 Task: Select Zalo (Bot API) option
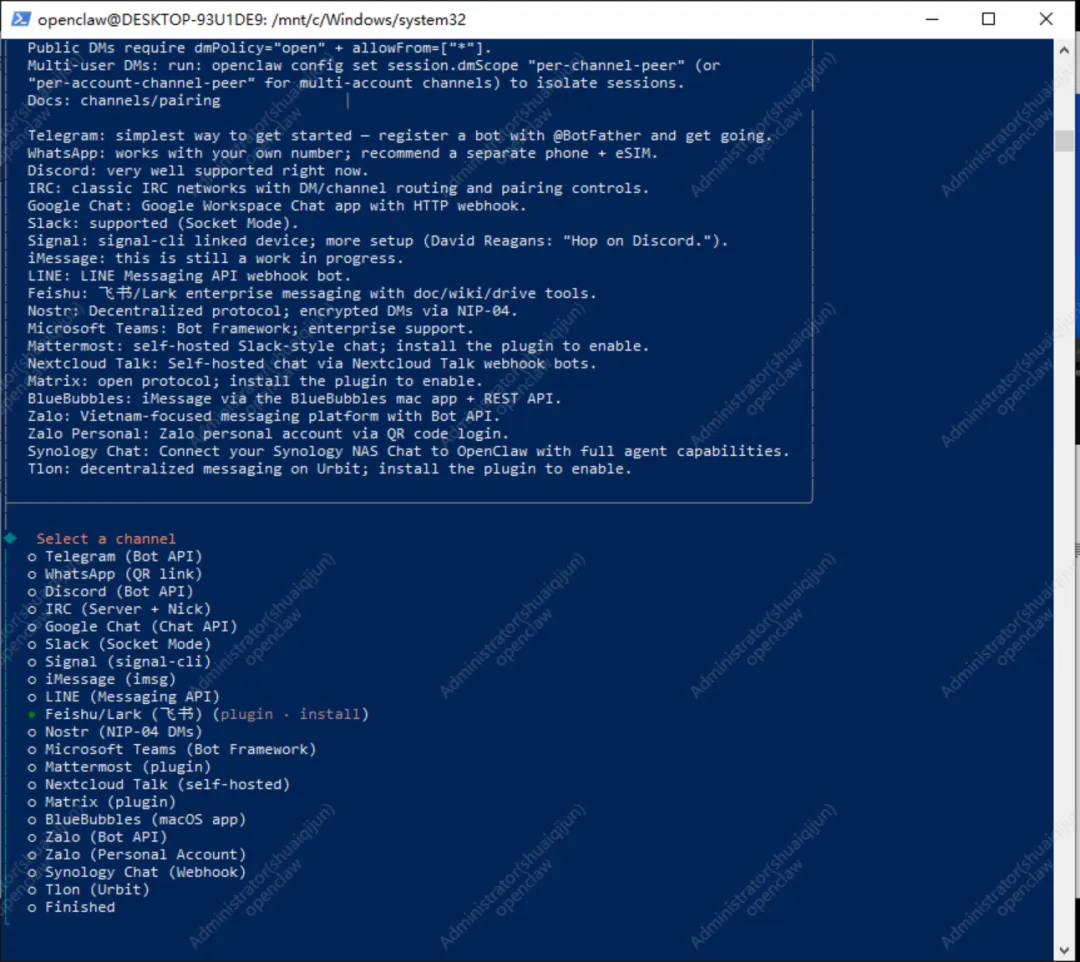98,837
